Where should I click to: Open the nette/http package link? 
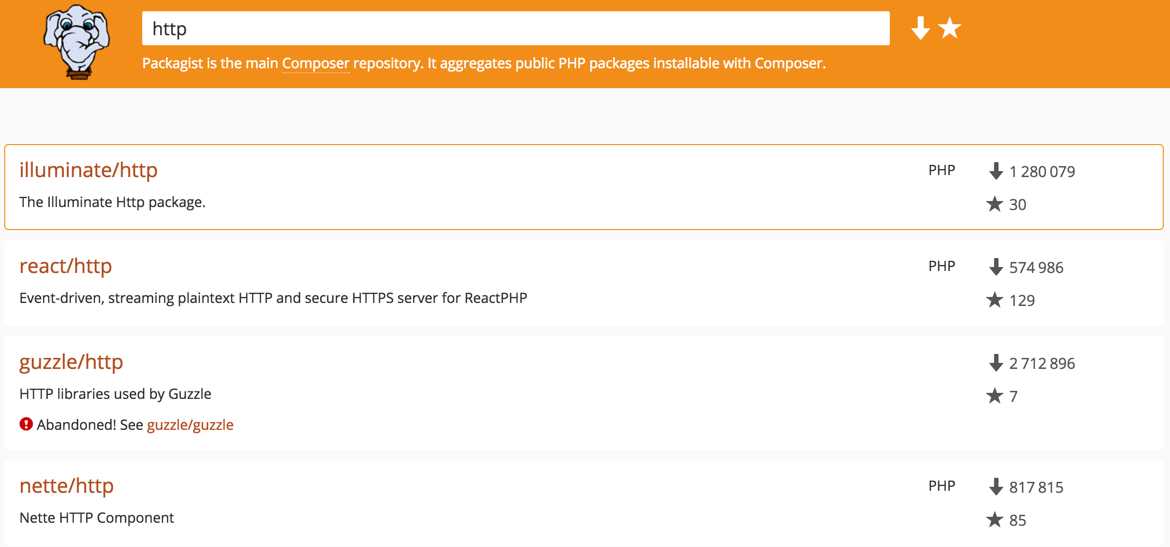(66, 486)
